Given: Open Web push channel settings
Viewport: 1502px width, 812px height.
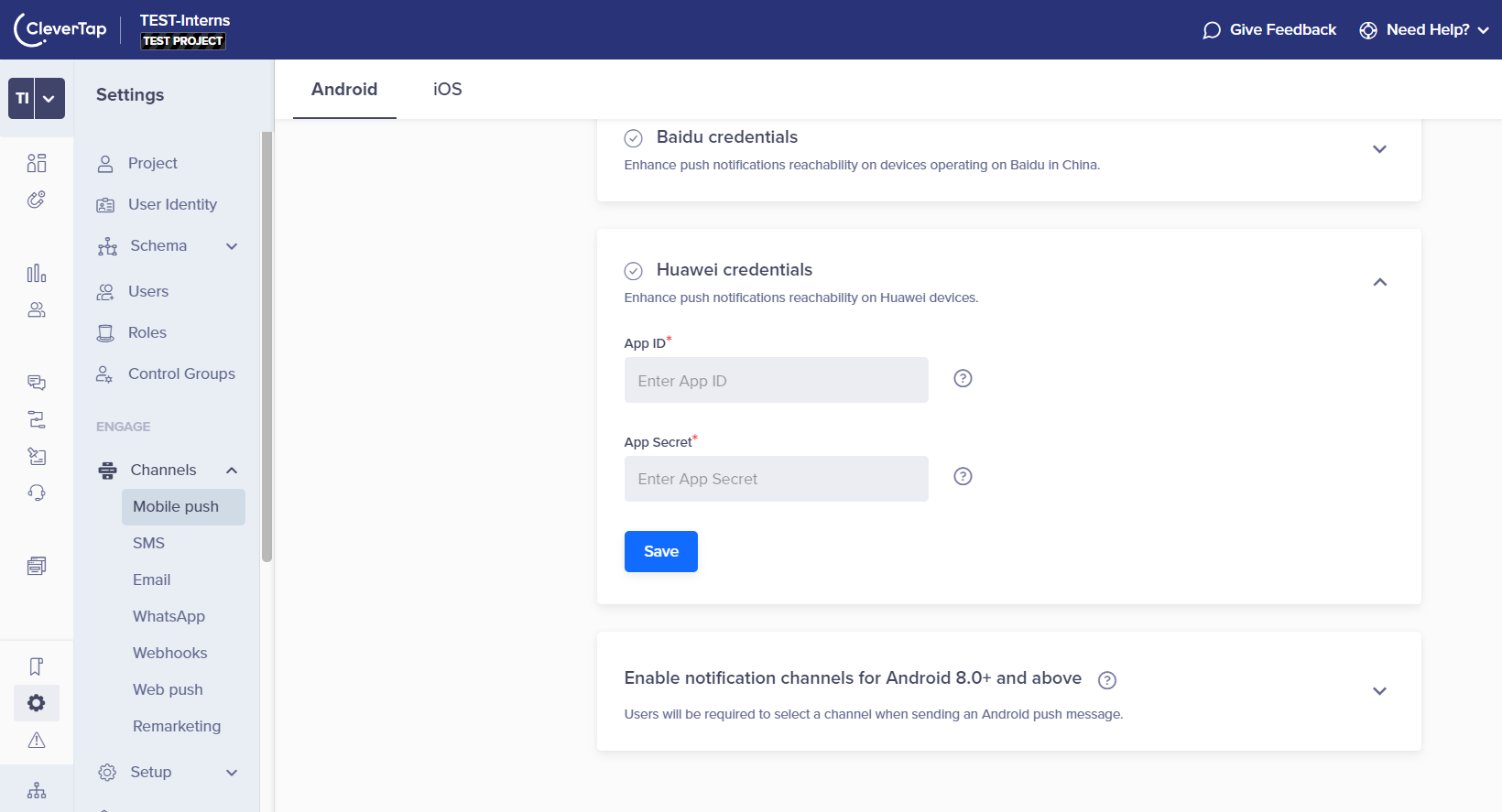Looking at the screenshot, I should [x=168, y=690].
